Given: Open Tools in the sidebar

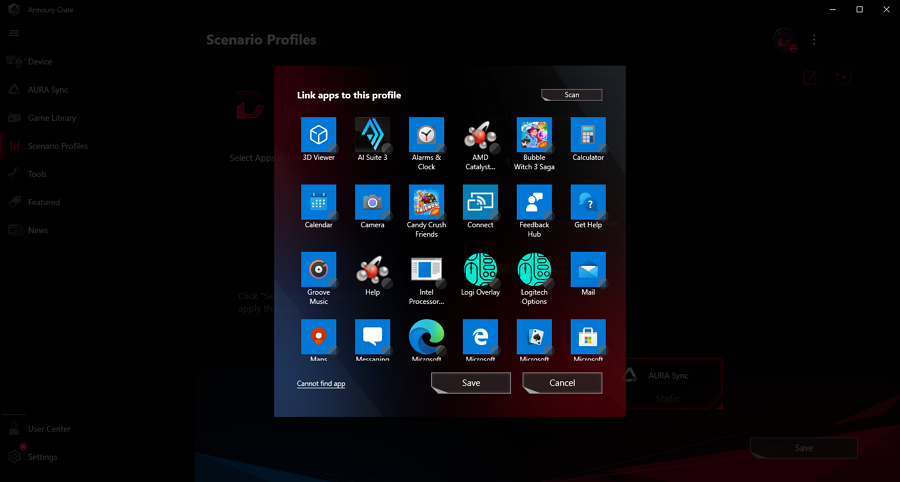Looking at the screenshot, I should pos(37,174).
